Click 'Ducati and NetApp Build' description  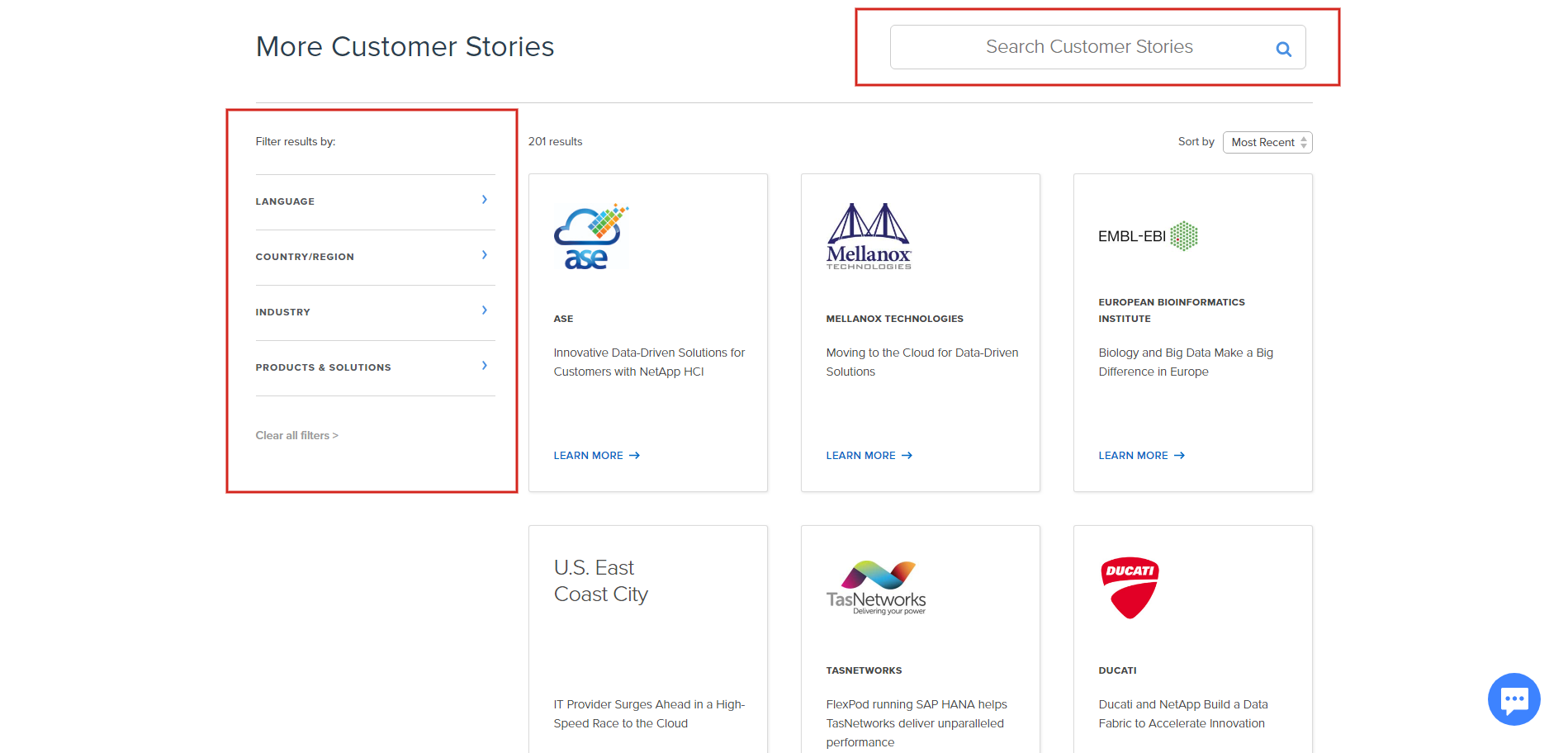(x=1183, y=714)
